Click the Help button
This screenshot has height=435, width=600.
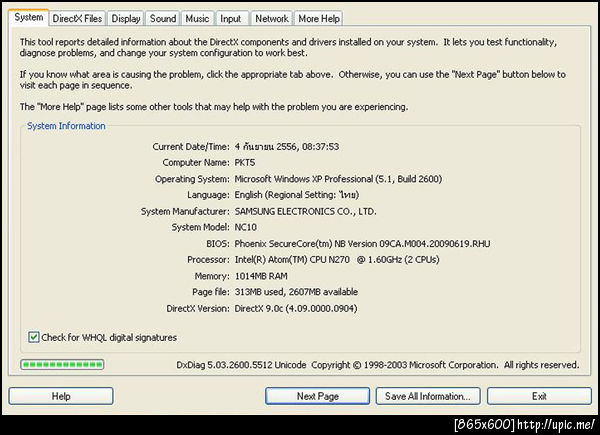[61, 396]
